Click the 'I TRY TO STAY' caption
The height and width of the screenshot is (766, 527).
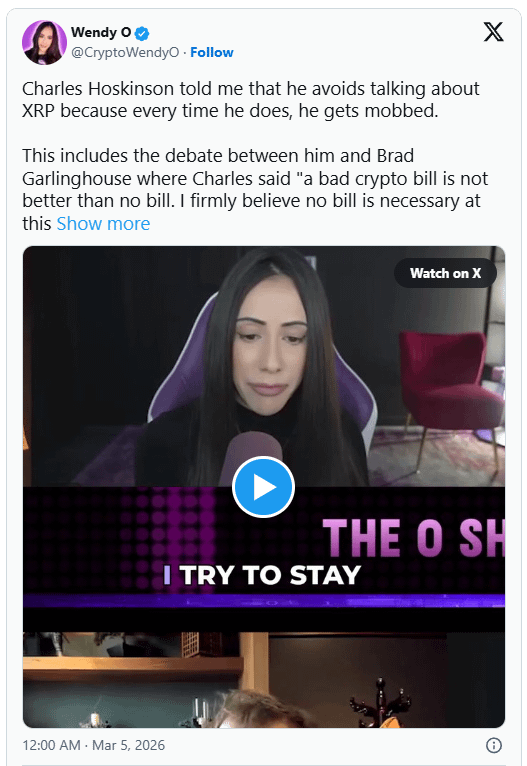[262, 575]
